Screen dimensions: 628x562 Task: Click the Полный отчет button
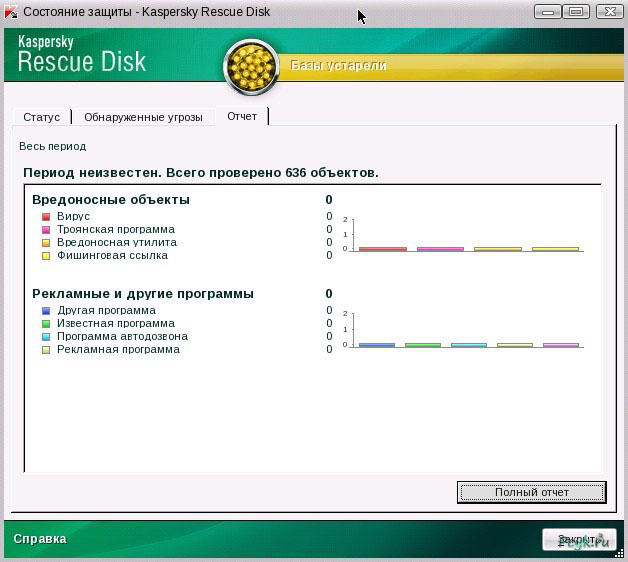[531, 492]
